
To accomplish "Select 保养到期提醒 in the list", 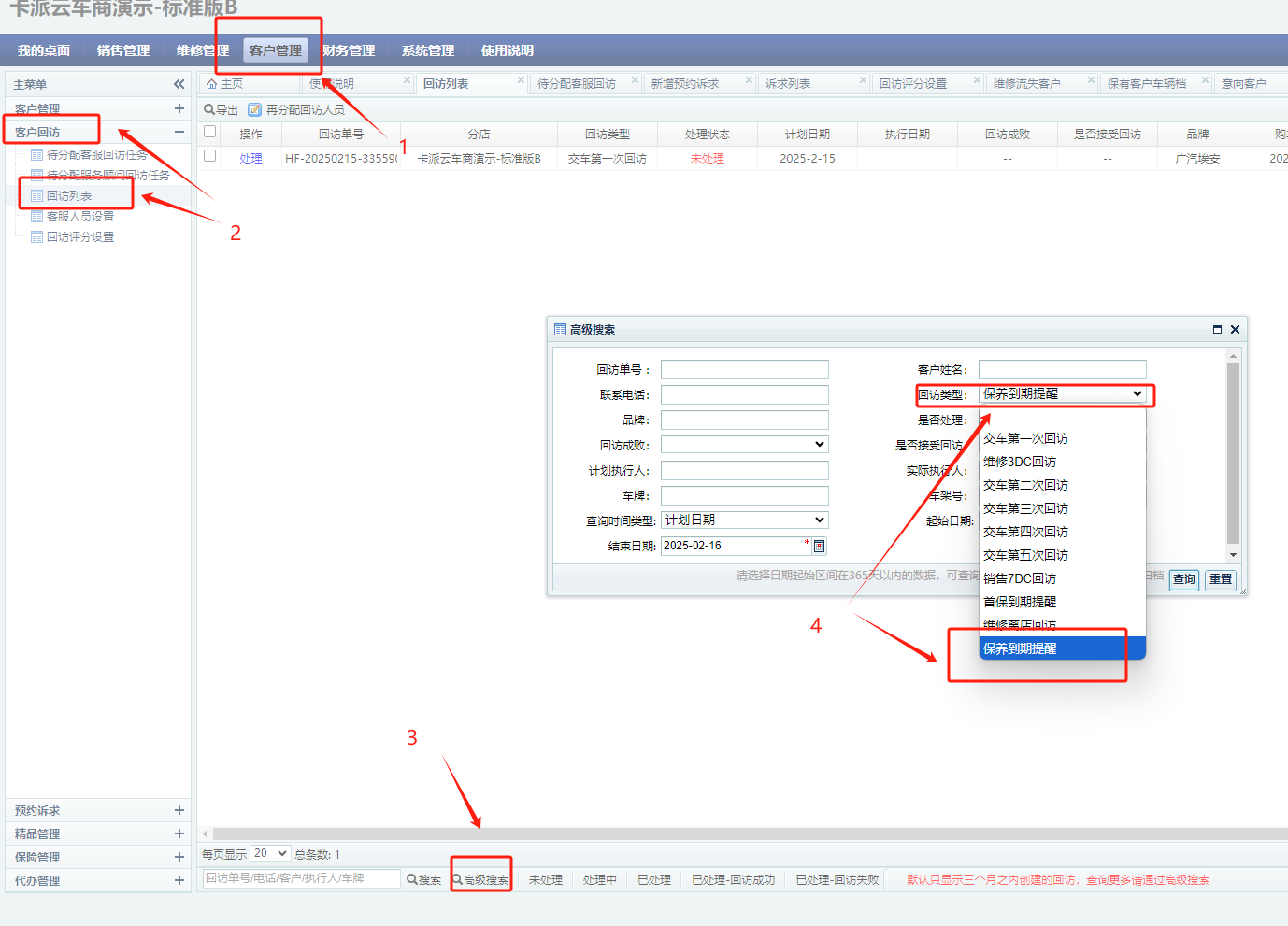I will tap(1020, 648).
